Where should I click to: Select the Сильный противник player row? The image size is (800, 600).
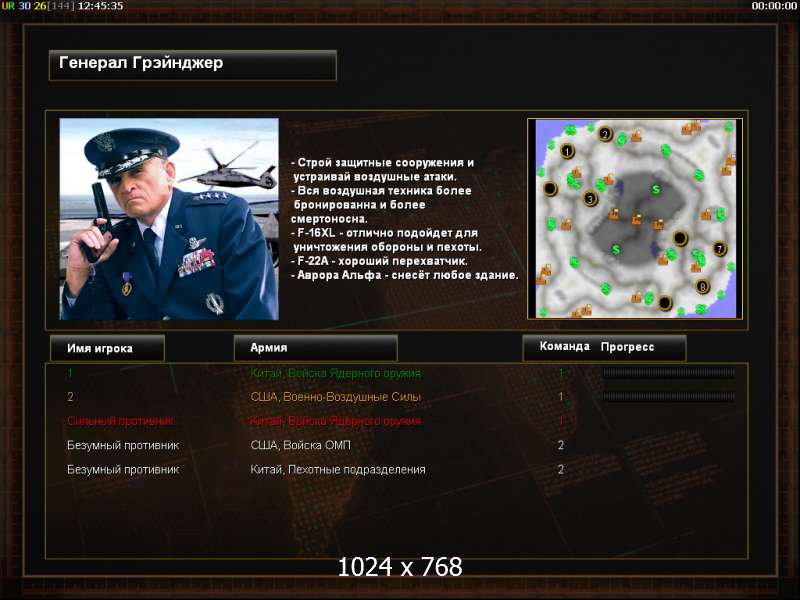[120, 421]
